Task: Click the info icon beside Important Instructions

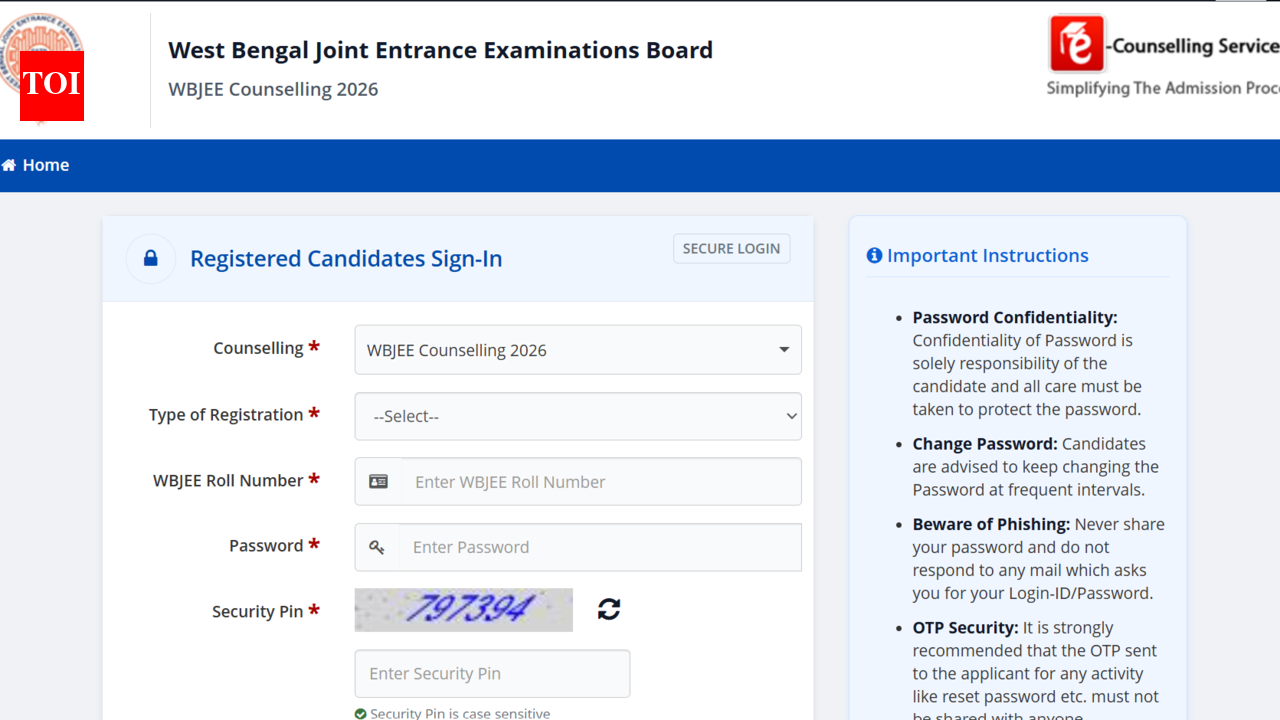Action: 875,256
